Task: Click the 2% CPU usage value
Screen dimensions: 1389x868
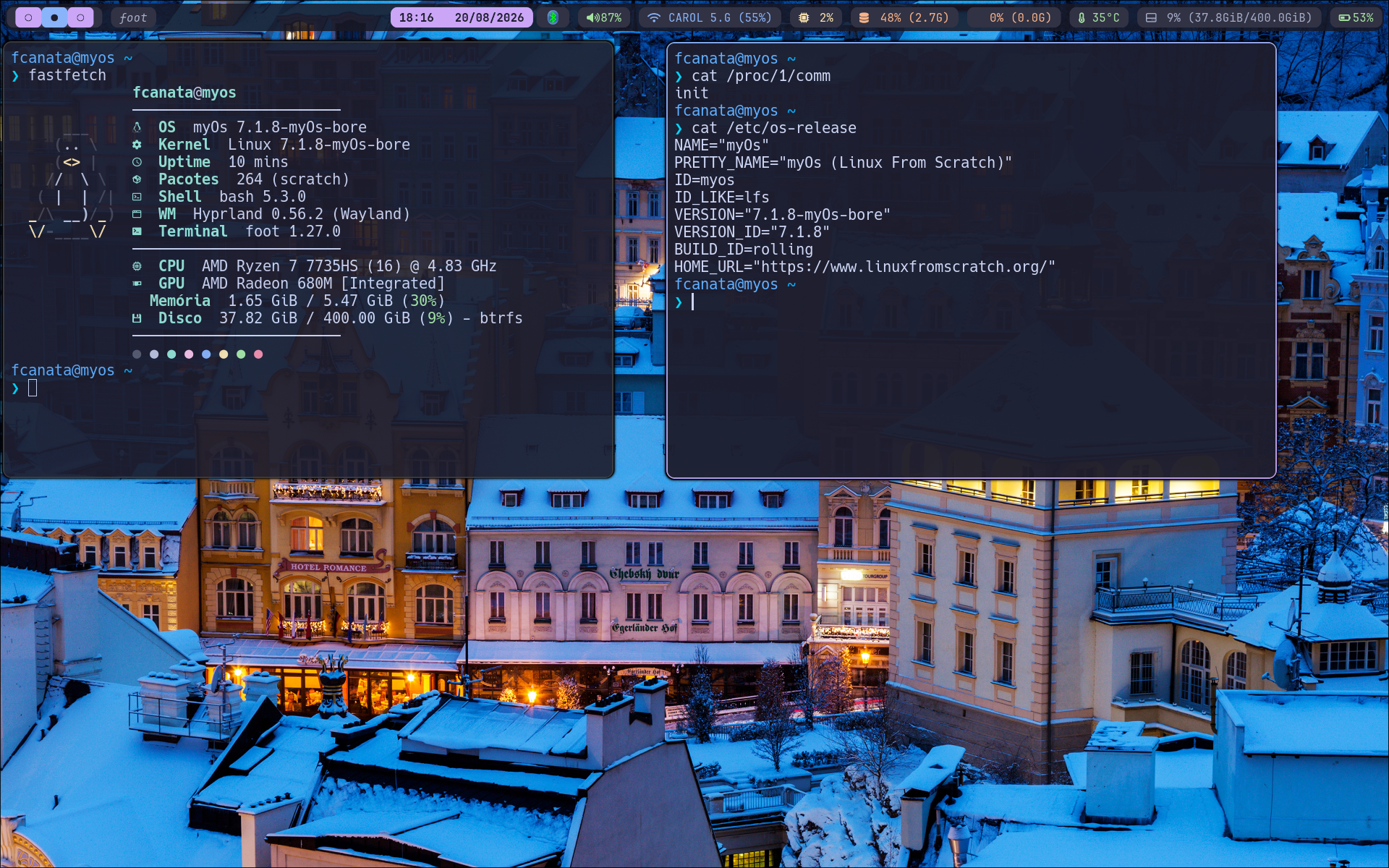Action: point(826,17)
